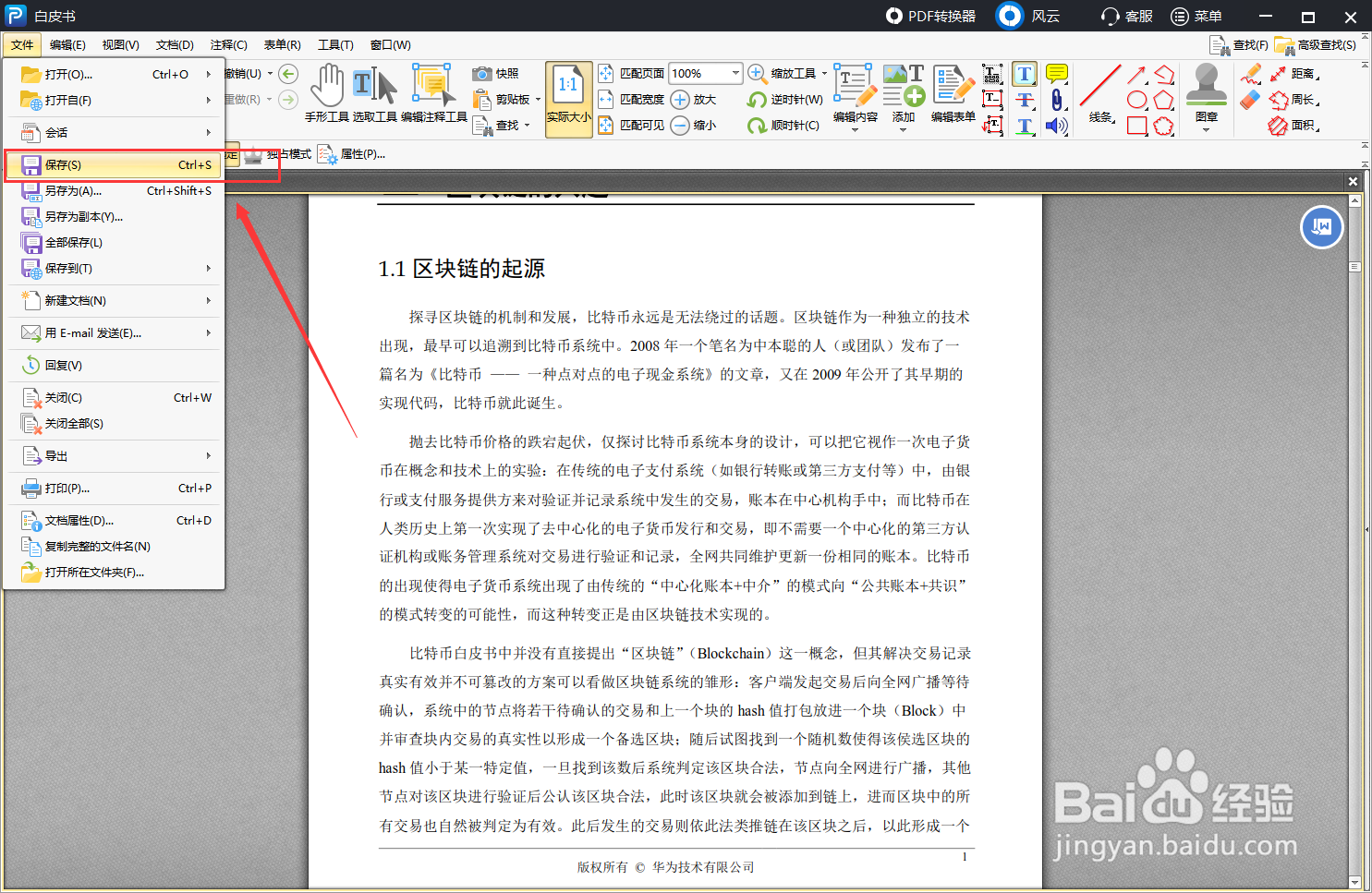Expand the 剪贴板 clipboard dropdown
Viewport: 1372px width, 893px height.
click(538, 99)
